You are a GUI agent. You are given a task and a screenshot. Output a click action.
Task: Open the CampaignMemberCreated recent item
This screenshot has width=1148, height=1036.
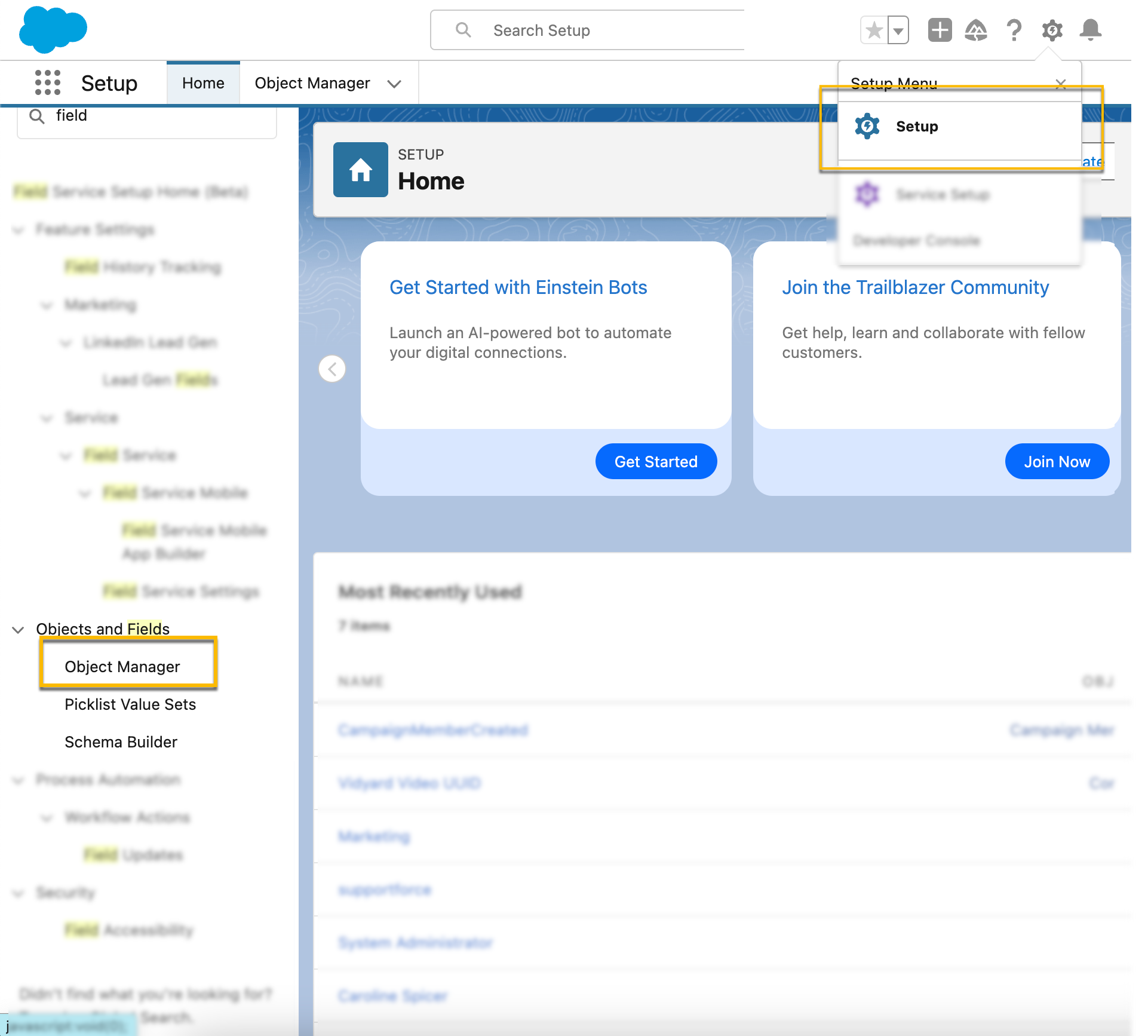point(433,730)
